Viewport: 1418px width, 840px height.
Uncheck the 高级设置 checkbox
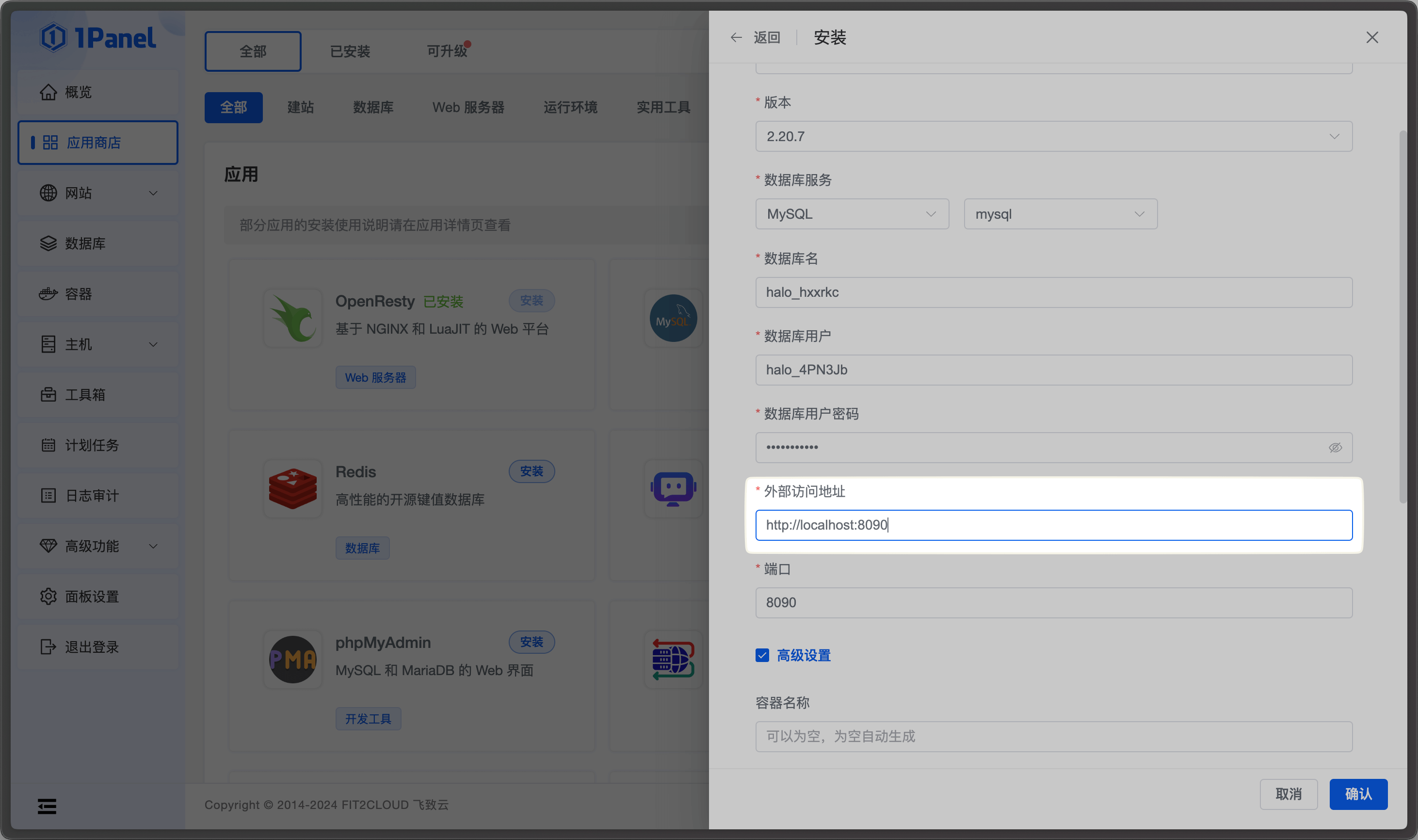(x=762, y=655)
